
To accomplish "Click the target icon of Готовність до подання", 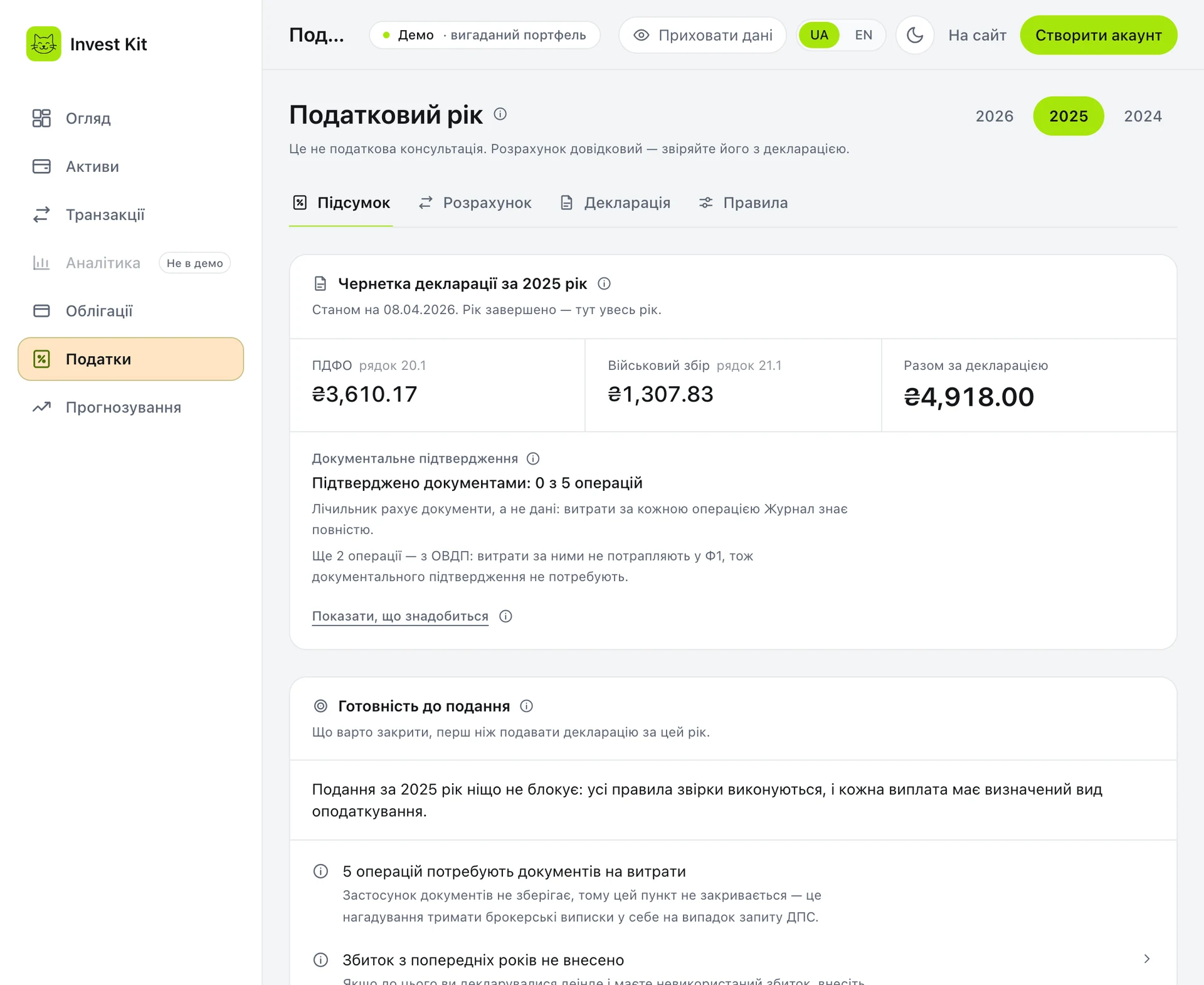I will point(320,706).
